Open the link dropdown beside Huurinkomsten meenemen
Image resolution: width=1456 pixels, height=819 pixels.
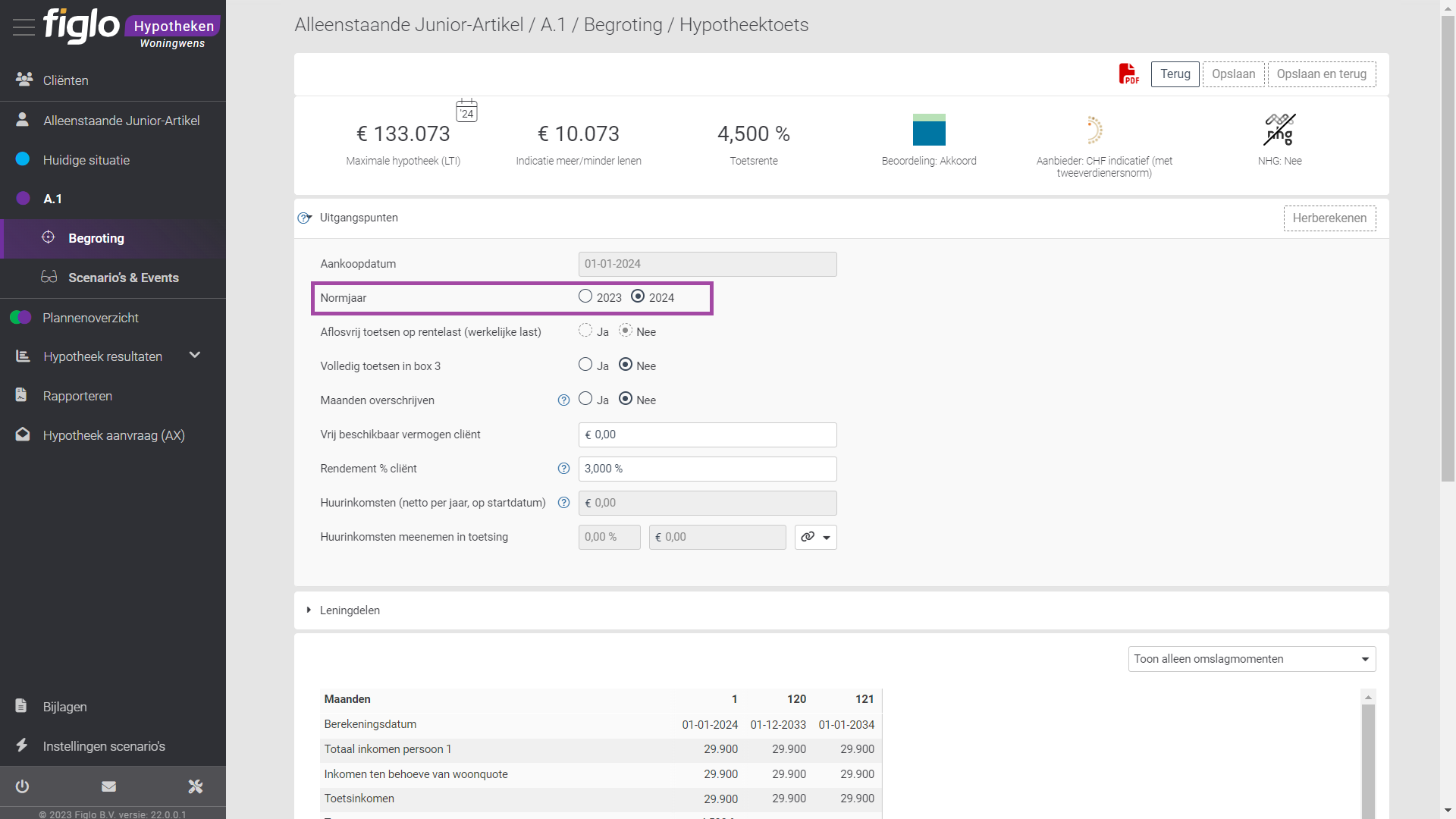click(816, 537)
